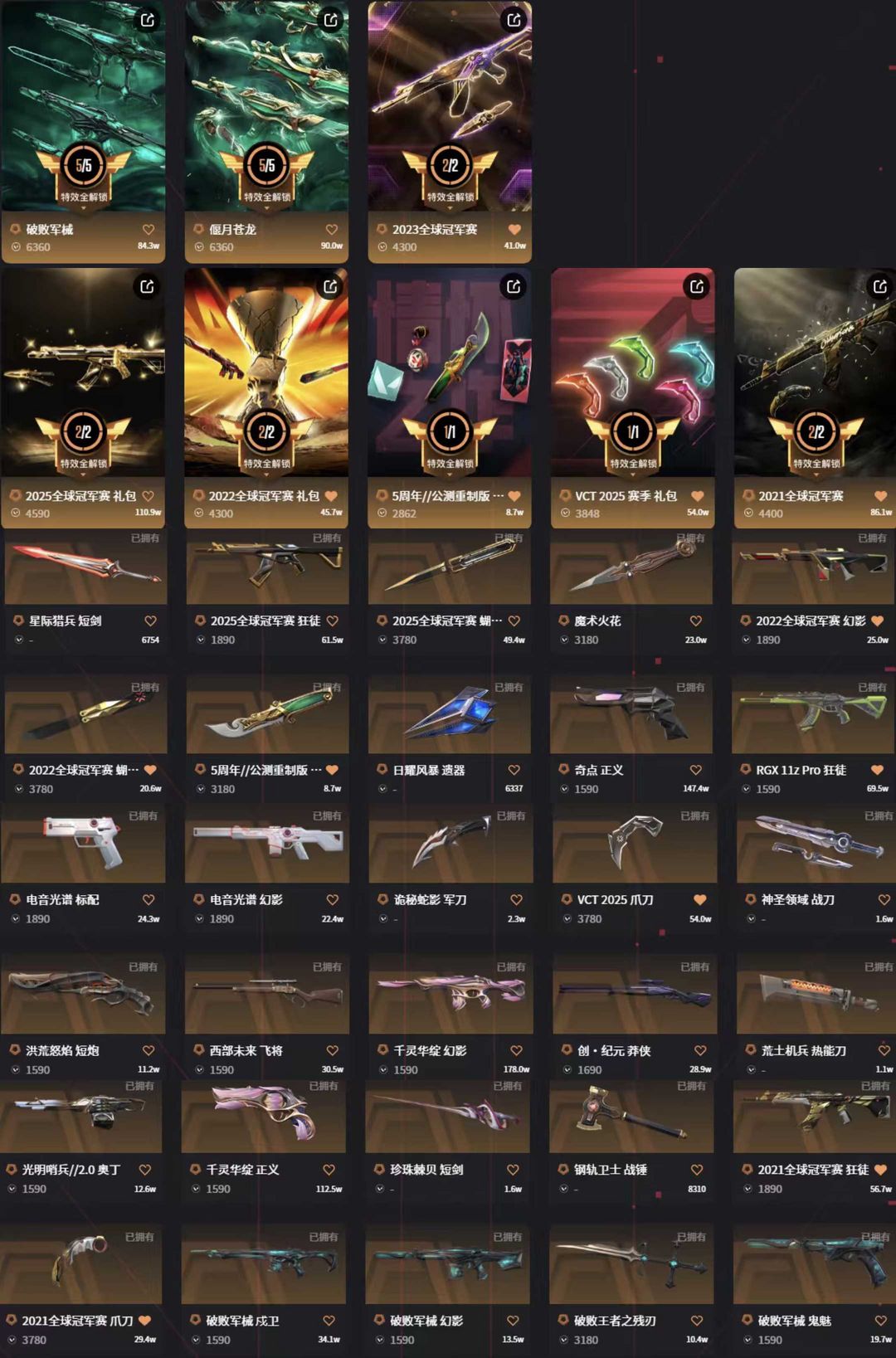This screenshot has width=896, height=1358.
Task: Click share icon on 5周年//公测重制版 bundle
Action: (x=514, y=286)
